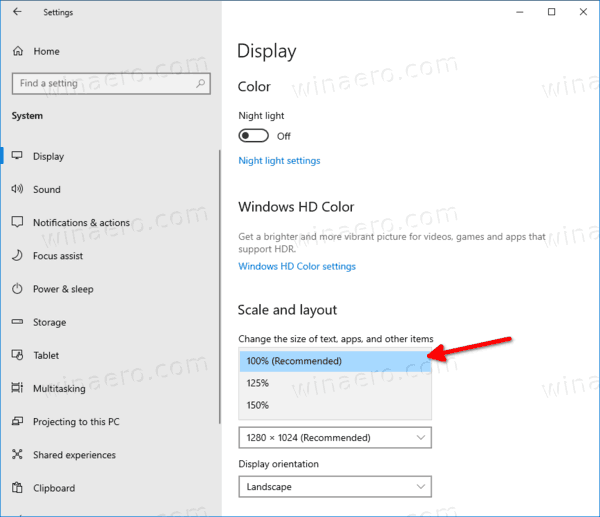
Task: Open Storage settings
Action: pyautogui.click(x=49, y=323)
